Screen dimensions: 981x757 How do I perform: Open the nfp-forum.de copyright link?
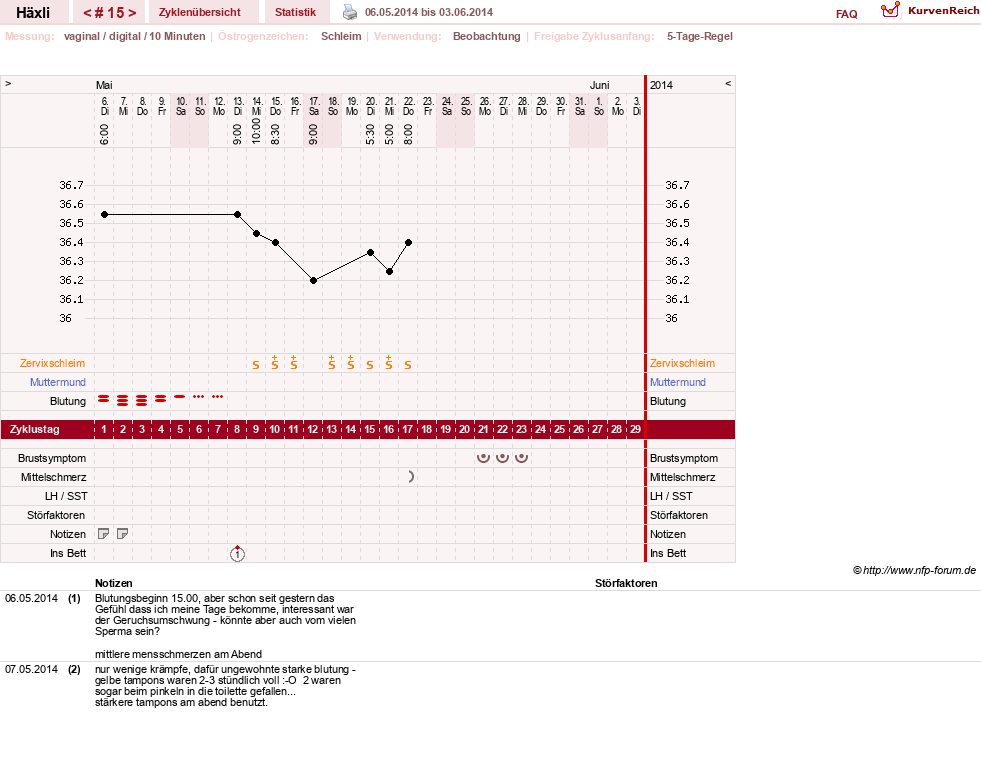click(x=915, y=570)
